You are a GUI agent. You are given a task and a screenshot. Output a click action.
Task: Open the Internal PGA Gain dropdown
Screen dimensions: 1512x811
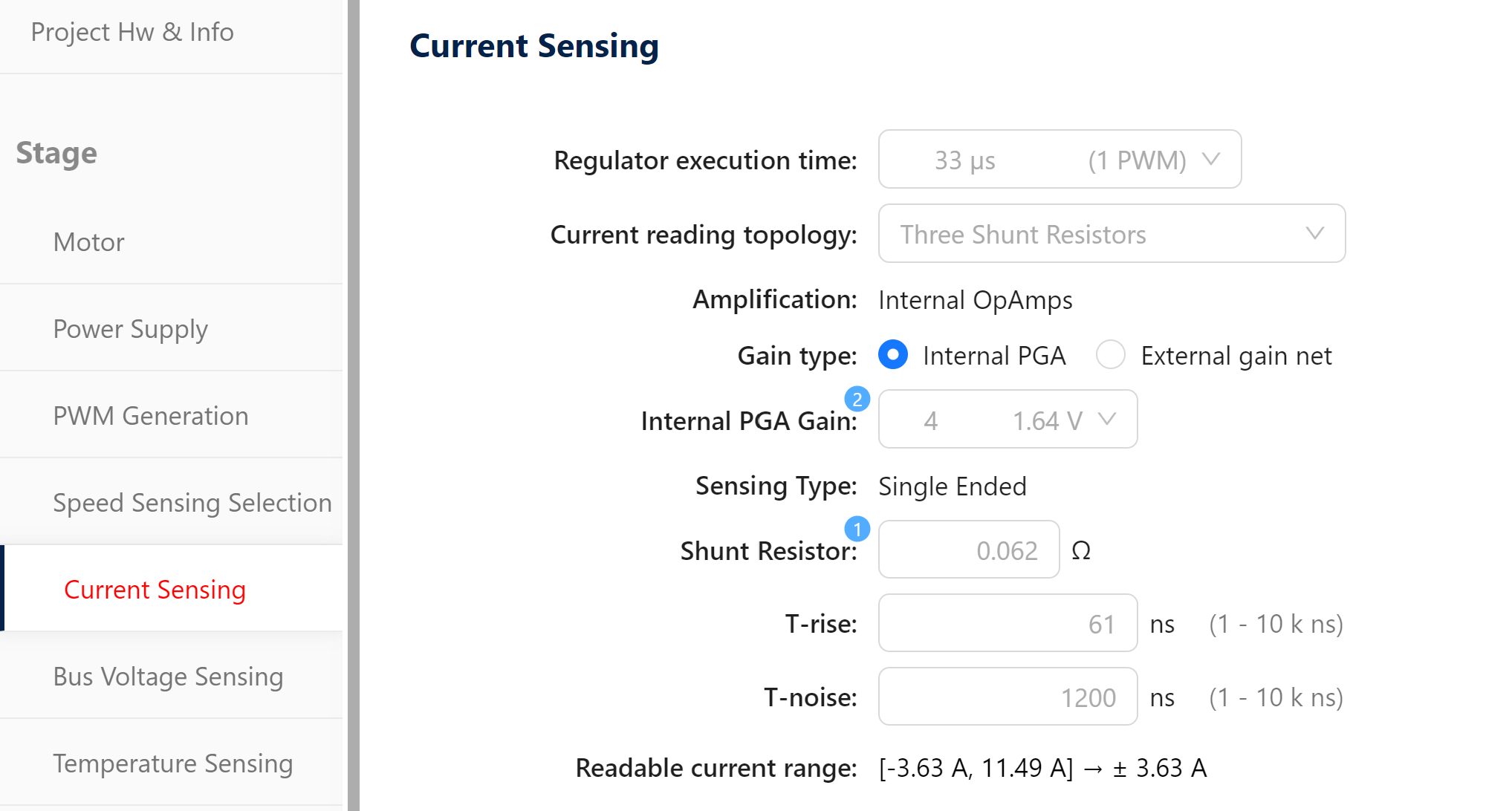(1007, 419)
